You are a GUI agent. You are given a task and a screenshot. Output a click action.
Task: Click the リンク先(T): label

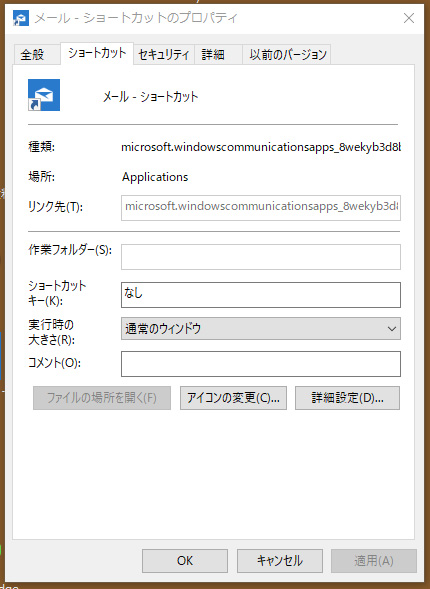click(x=56, y=207)
